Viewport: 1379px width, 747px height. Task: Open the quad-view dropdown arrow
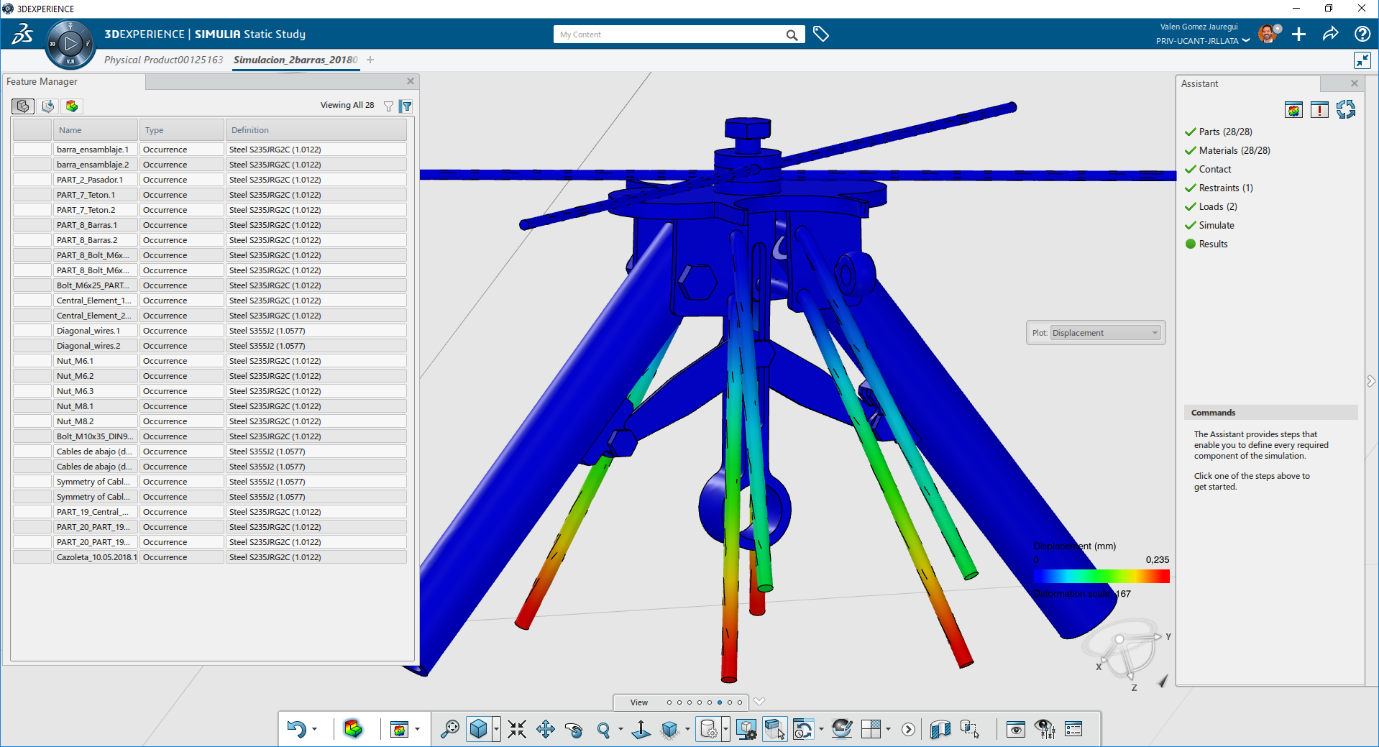point(888,730)
